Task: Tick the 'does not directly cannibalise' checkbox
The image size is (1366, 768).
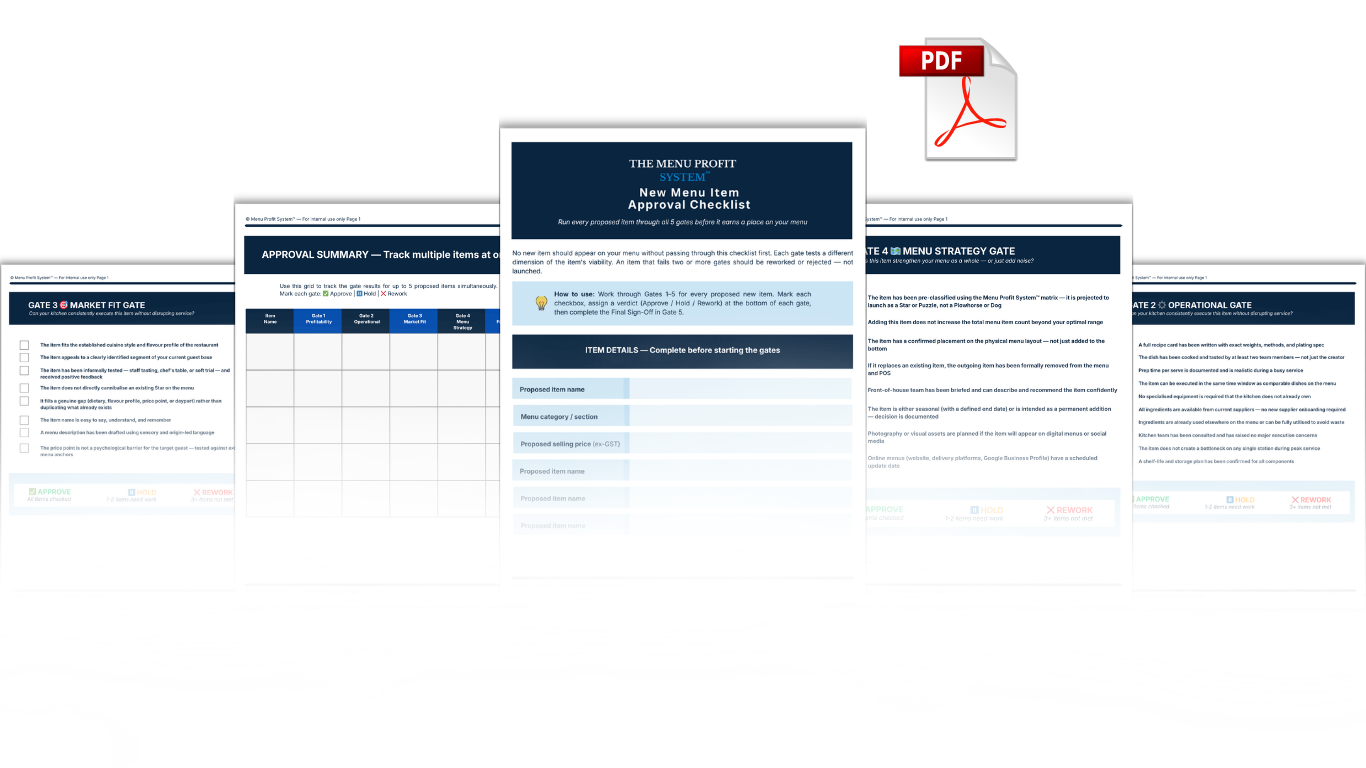Action: 24,387
